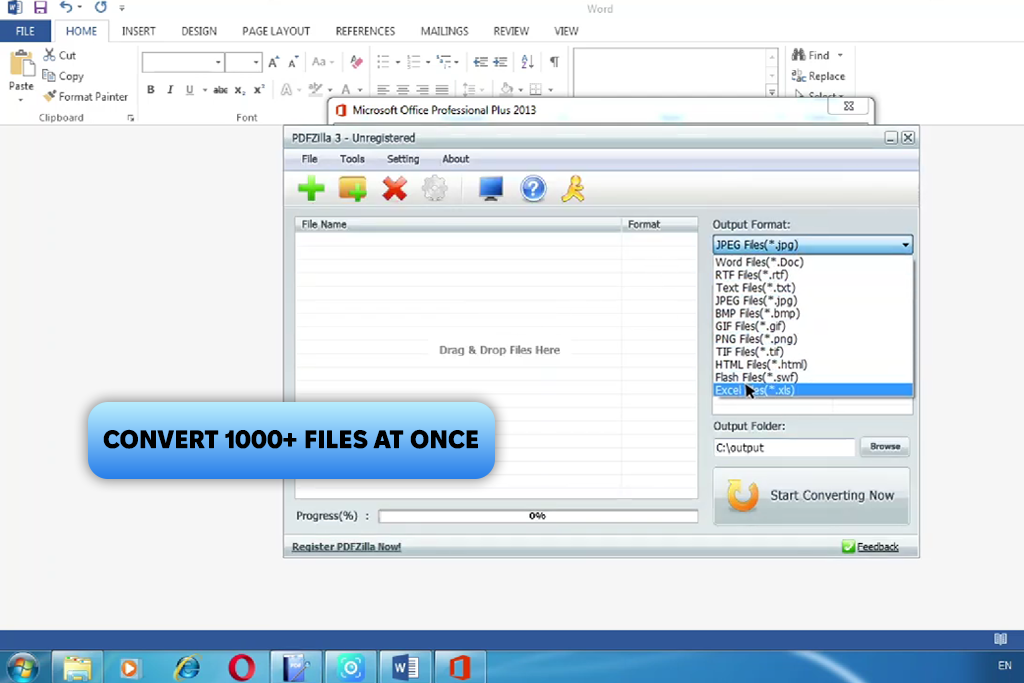
Task: Click the Opera browser taskbar icon
Action: tap(242, 668)
